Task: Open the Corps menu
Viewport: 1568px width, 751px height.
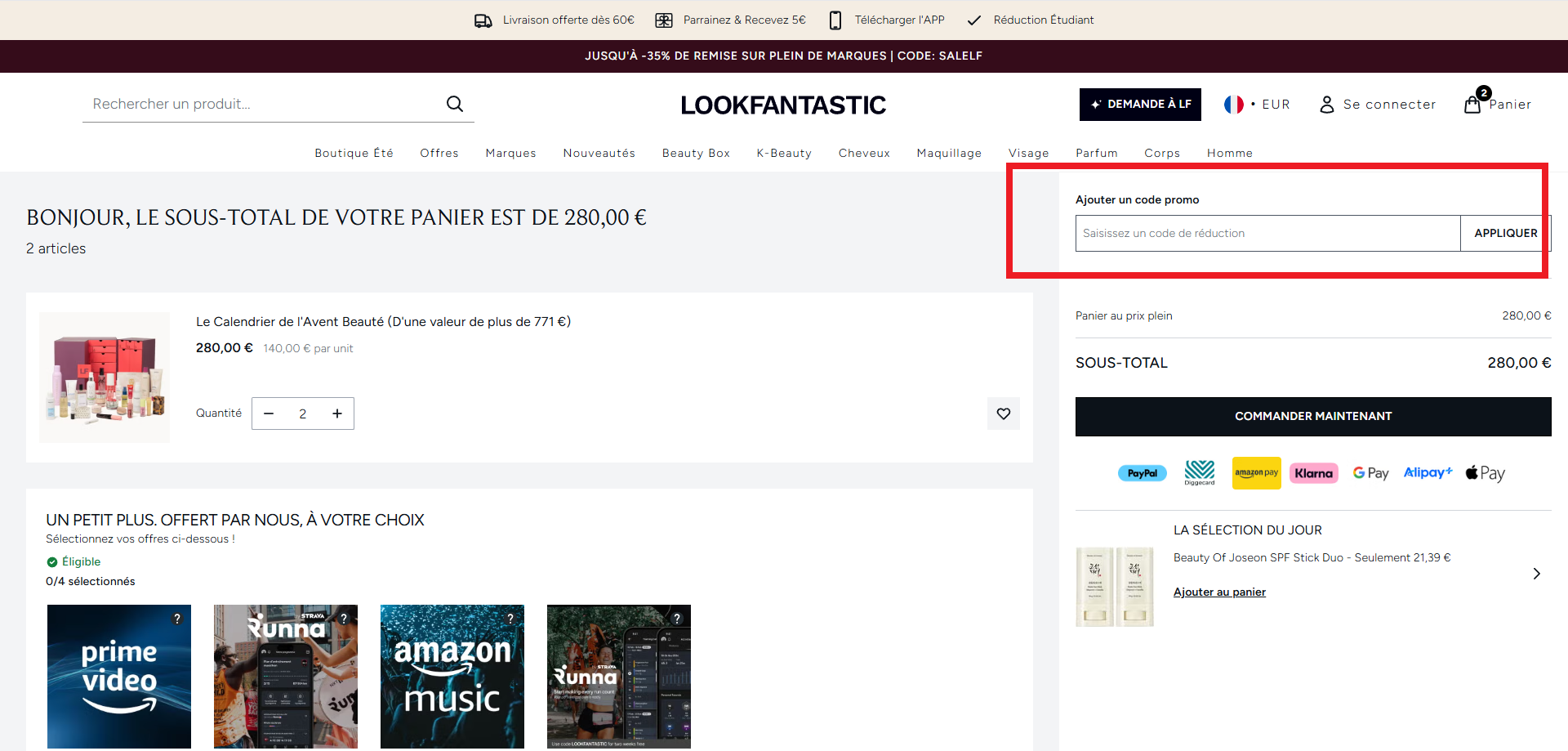Action: click(1162, 153)
